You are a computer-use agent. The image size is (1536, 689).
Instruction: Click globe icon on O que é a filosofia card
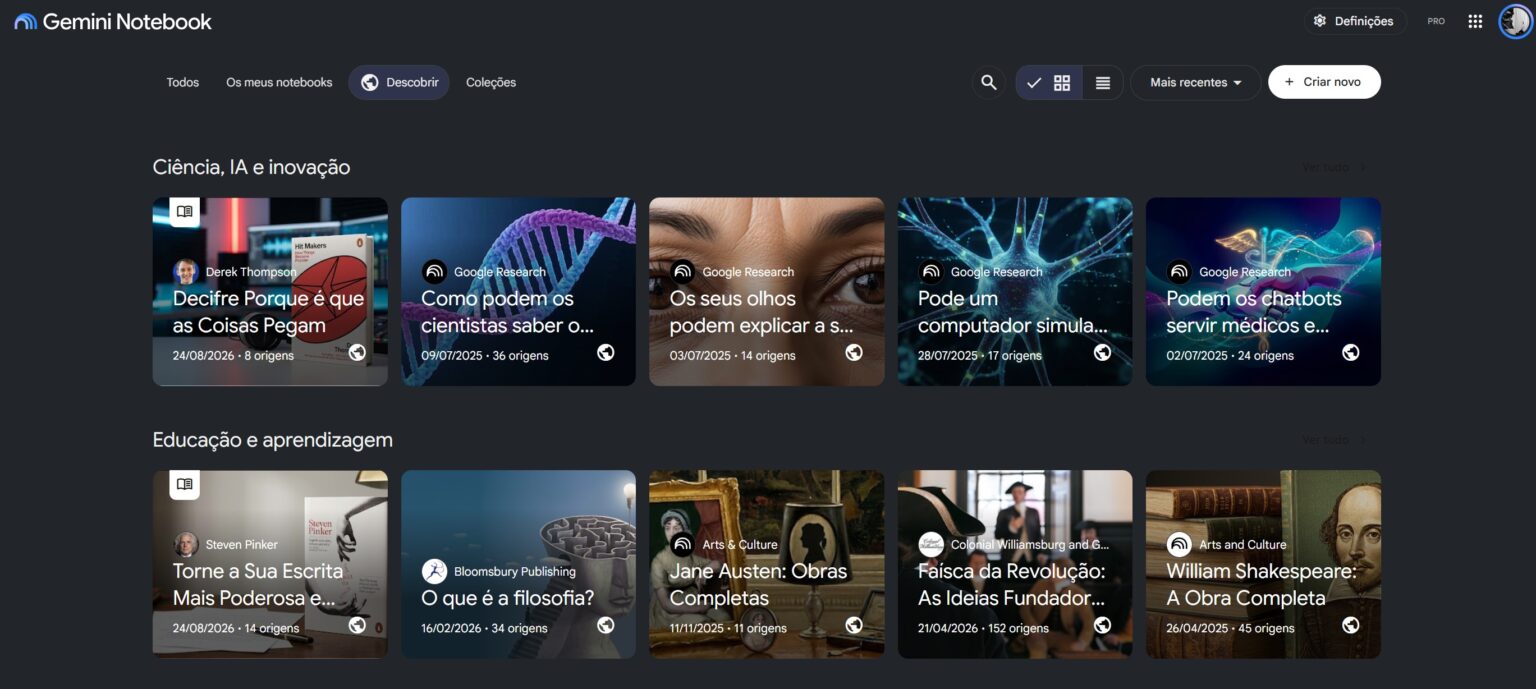click(x=605, y=625)
